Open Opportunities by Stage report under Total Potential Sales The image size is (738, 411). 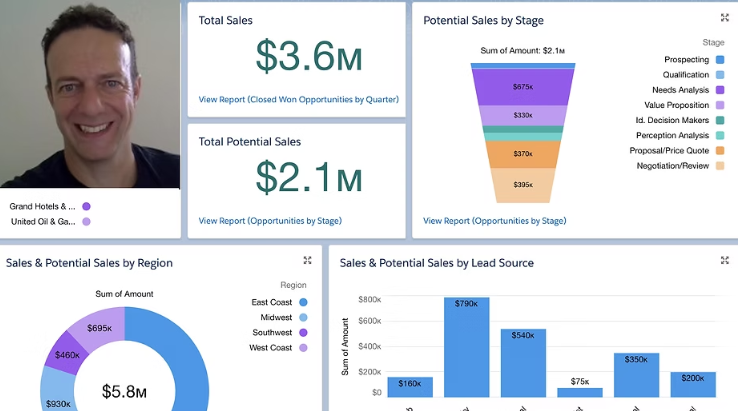coord(270,221)
